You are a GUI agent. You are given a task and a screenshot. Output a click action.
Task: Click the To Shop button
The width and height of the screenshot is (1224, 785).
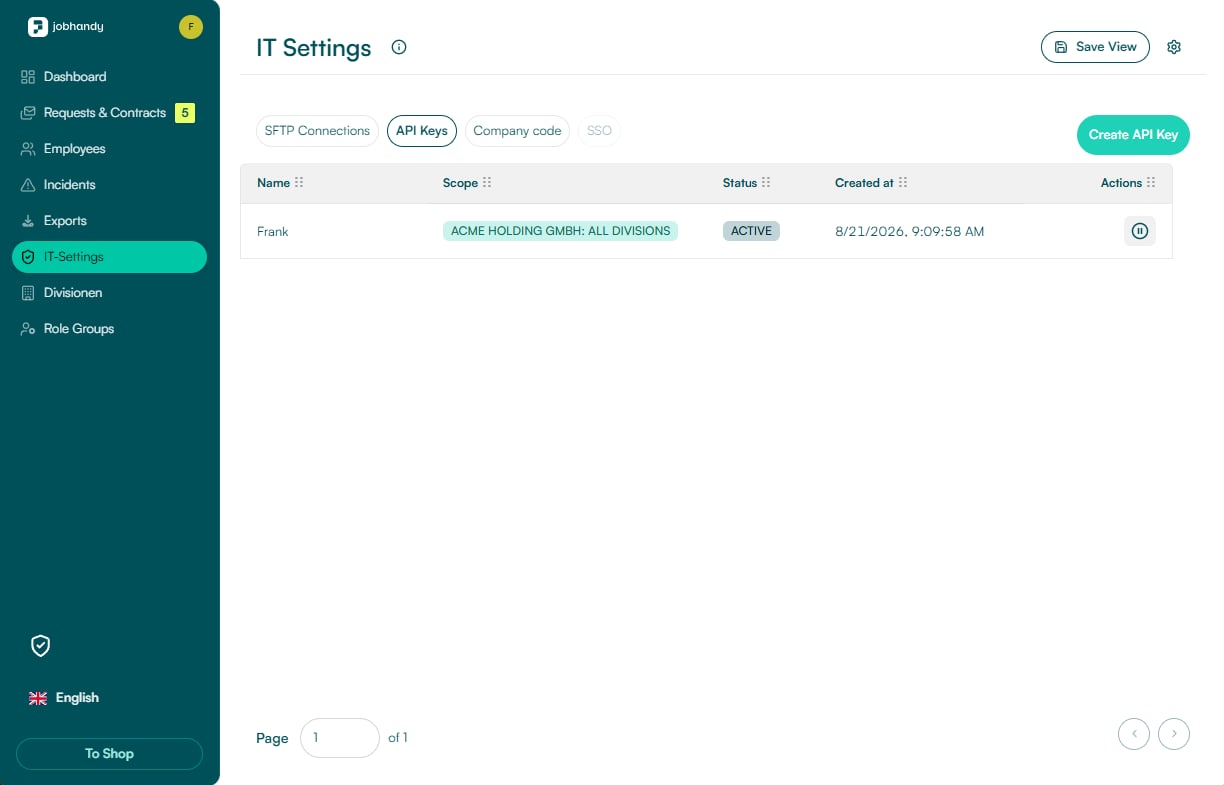[x=109, y=754]
